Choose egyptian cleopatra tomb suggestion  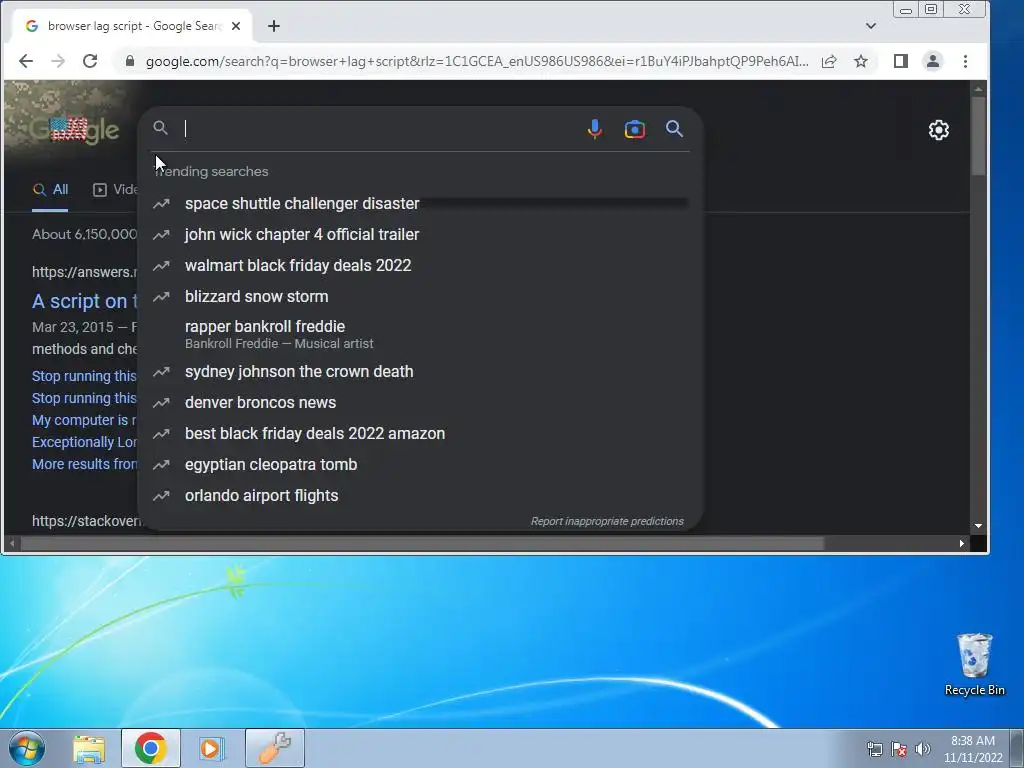click(x=420, y=465)
